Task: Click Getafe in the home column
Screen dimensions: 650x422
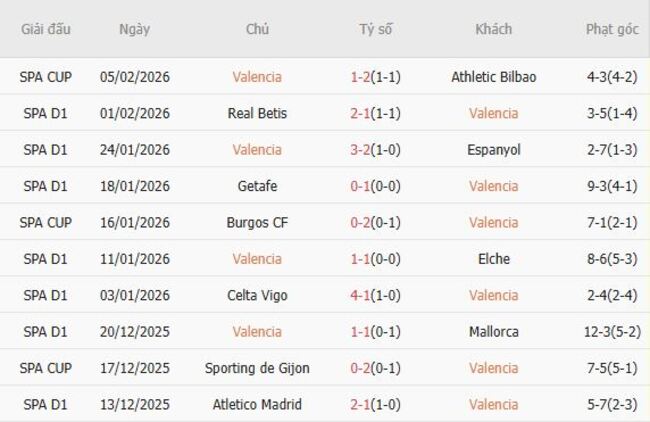Action: click(x=257, y=186)
